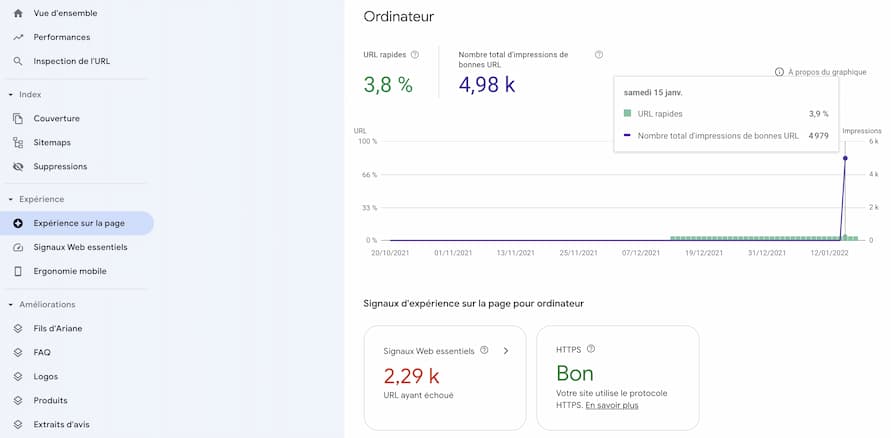The height and width of the screenshot is (438, 891).
Task: Select Expérience sur la page item
Action: (76, 223)
